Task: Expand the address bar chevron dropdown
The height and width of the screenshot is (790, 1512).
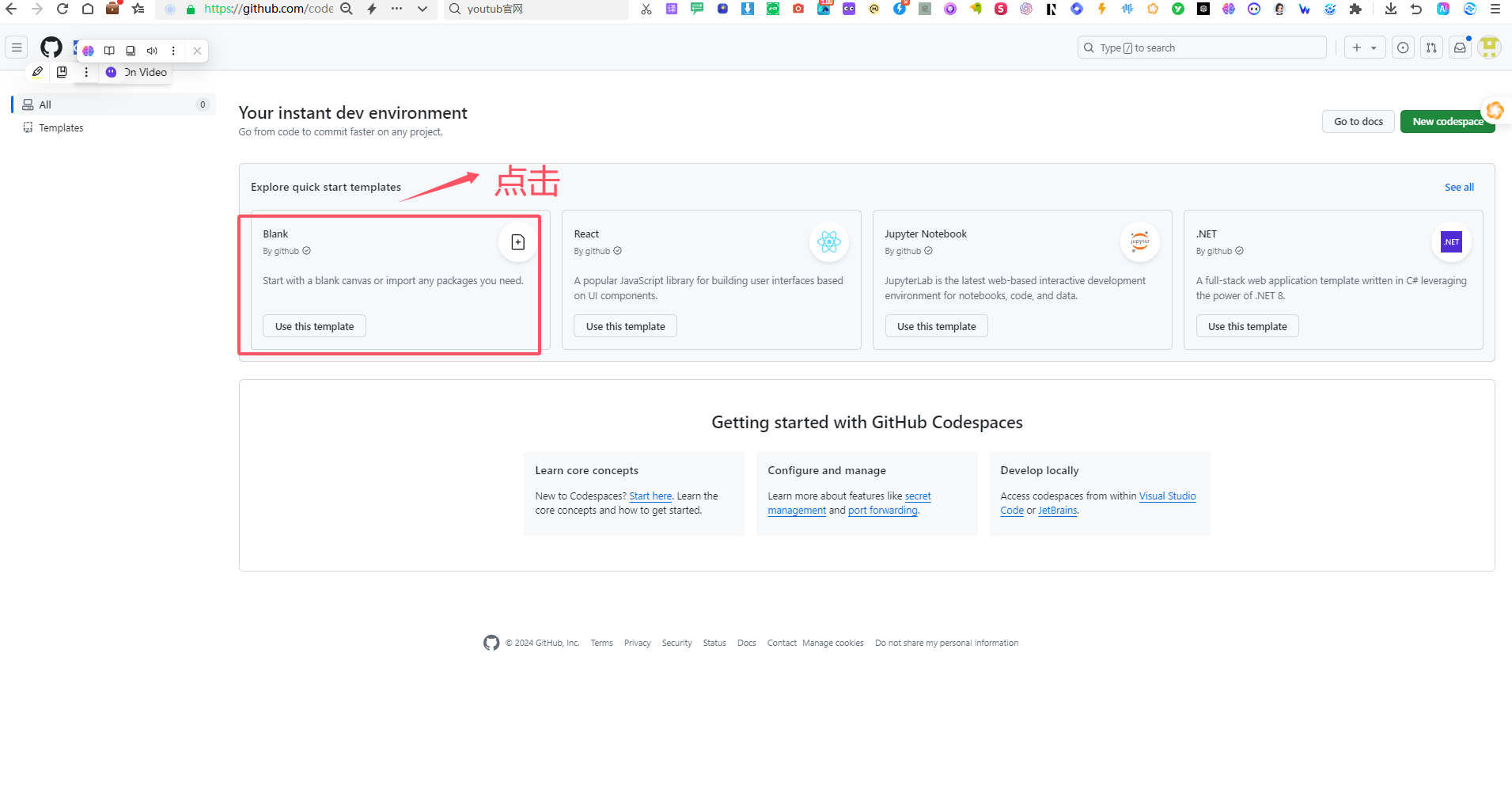Action: click(x=423, y=9)
